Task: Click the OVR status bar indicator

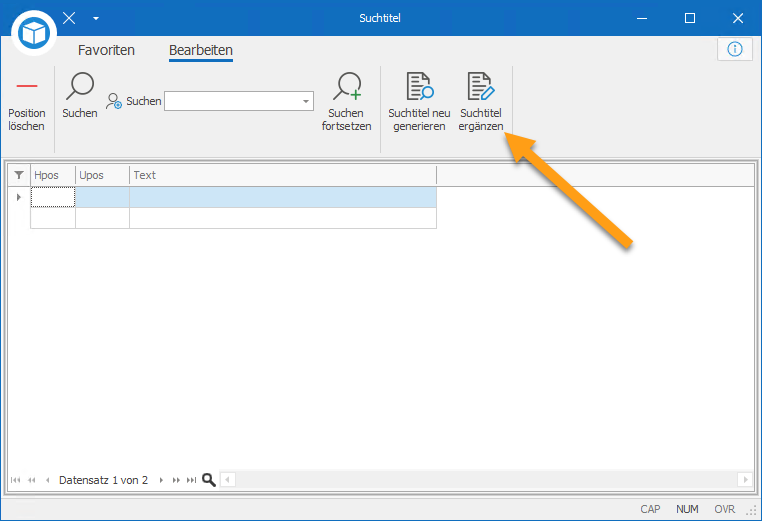Action: pos(725,509)
